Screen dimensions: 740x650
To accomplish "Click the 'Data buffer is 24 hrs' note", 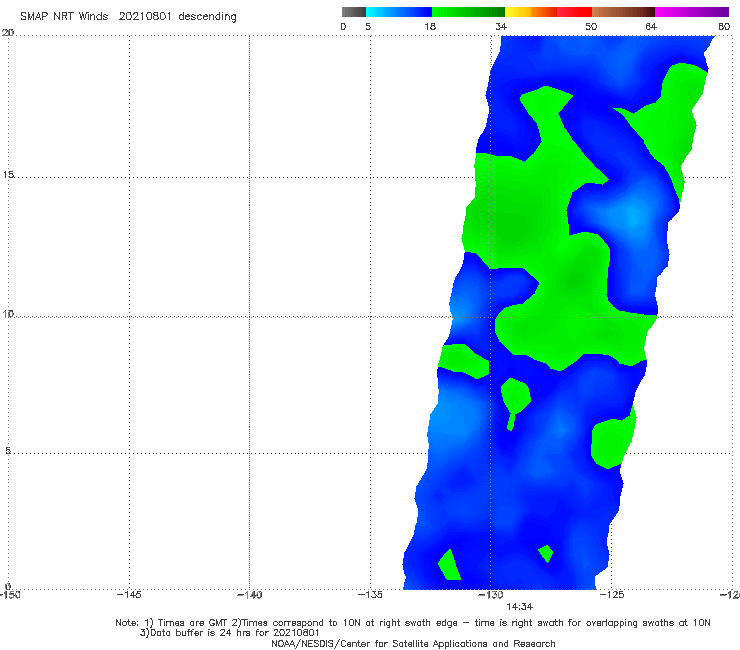I will coord(230,633).
